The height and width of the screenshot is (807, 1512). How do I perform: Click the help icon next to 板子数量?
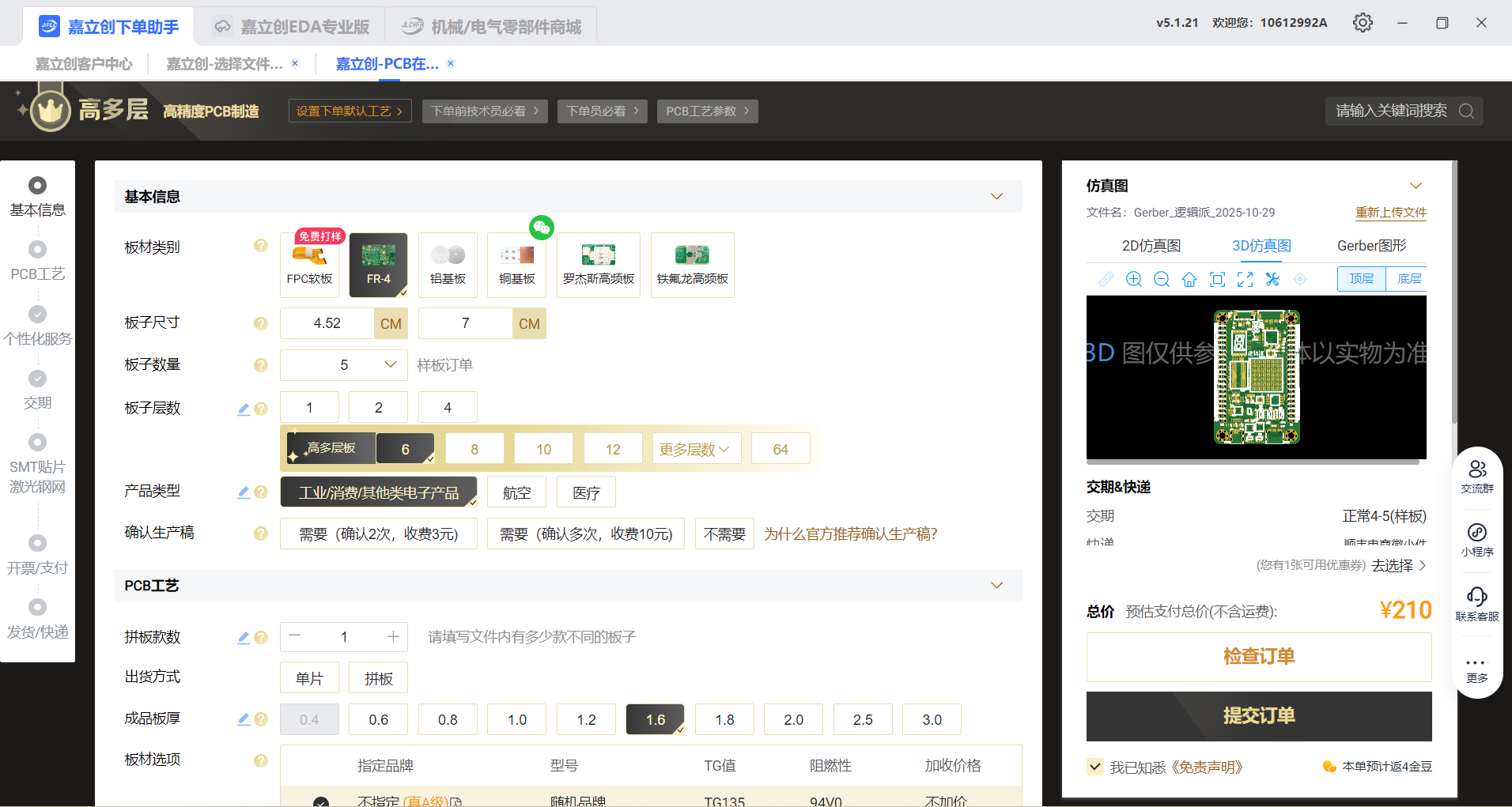pyautogui.click(x=261, y=365)
